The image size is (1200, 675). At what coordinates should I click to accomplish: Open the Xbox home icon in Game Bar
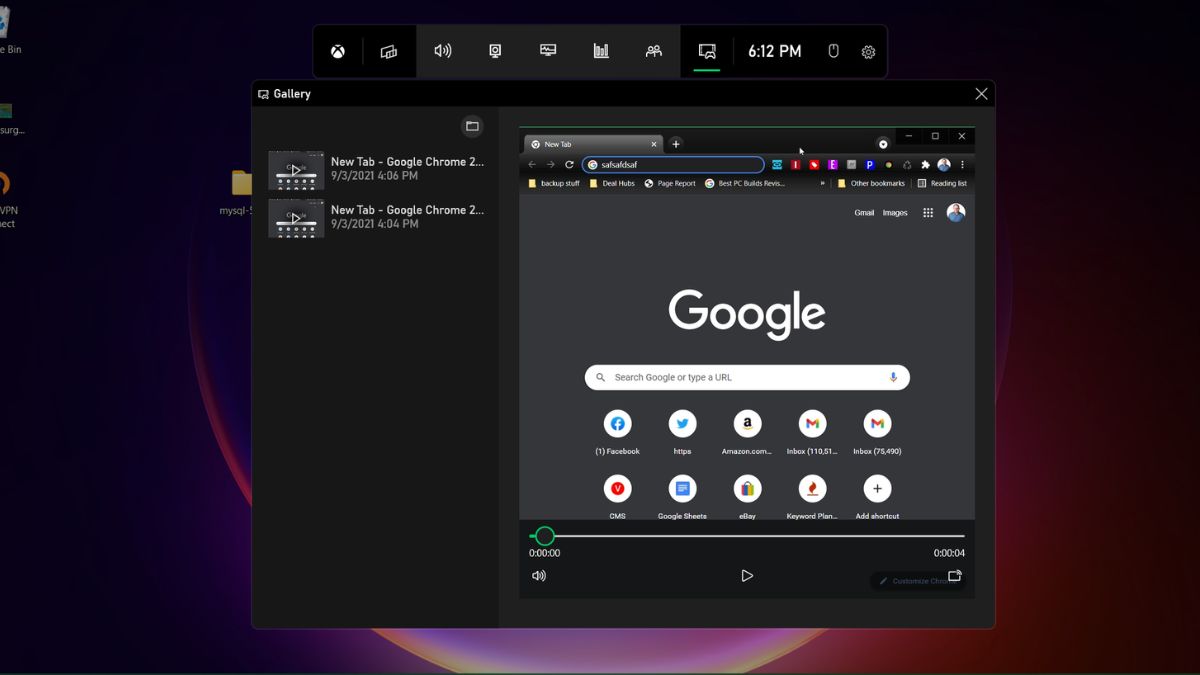(x=338, y=51)
